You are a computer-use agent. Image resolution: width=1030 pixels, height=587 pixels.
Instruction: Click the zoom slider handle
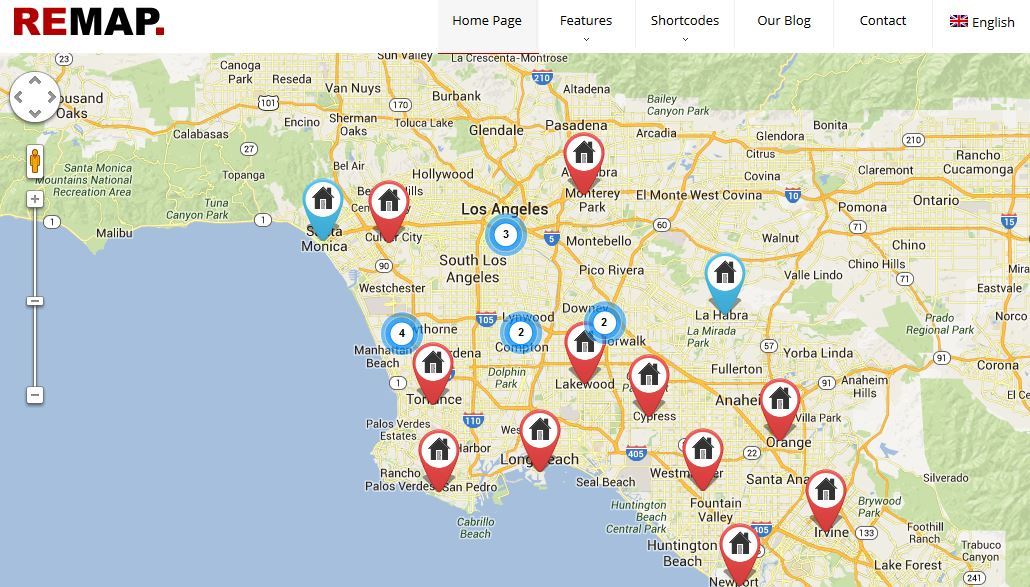tap(35, 301)
